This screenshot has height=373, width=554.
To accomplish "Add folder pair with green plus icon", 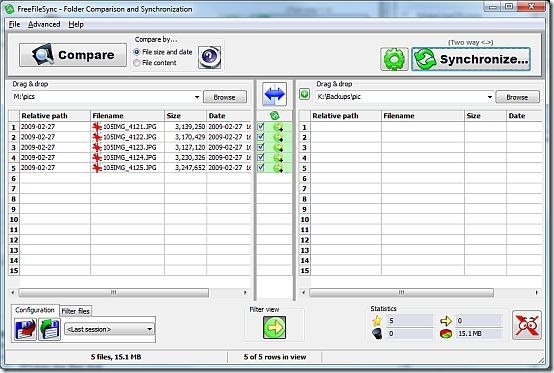I will tap(304, 94).
